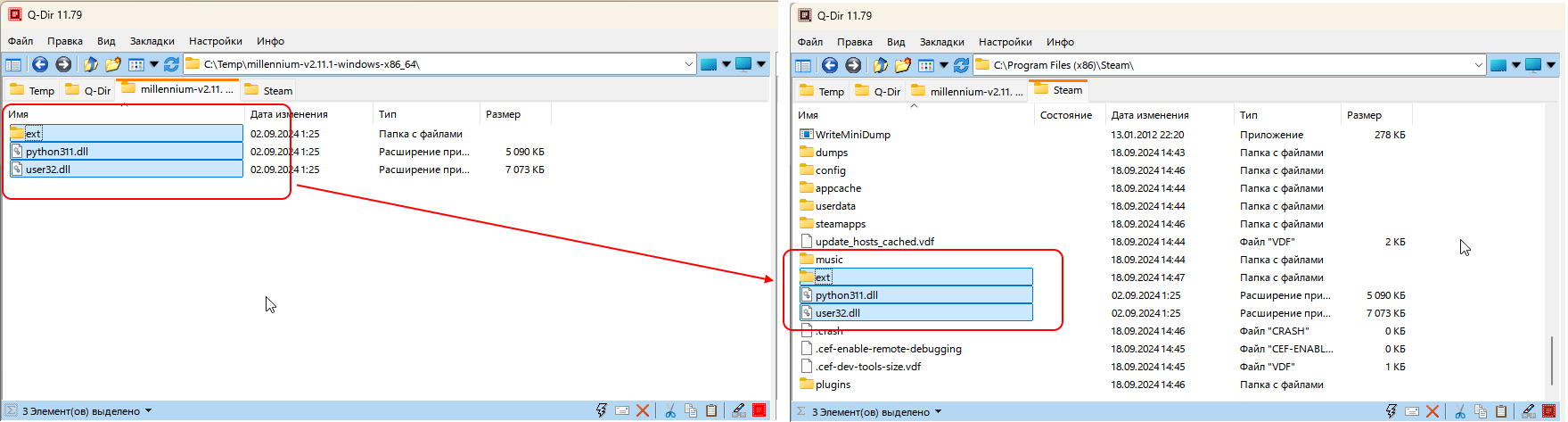1568x422 pixels.
Task: Refresh the right window Steam folder list
Action: coord(961,65)
